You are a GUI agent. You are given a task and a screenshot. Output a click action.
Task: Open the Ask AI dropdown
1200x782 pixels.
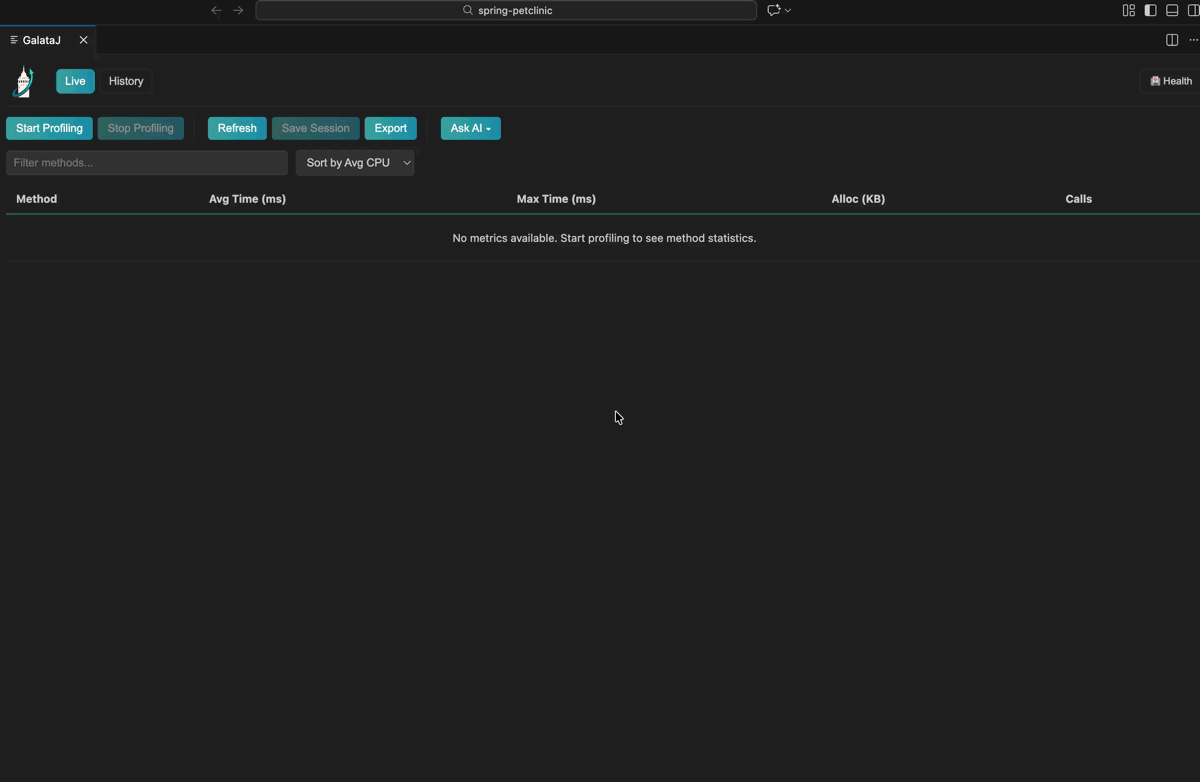470,128
